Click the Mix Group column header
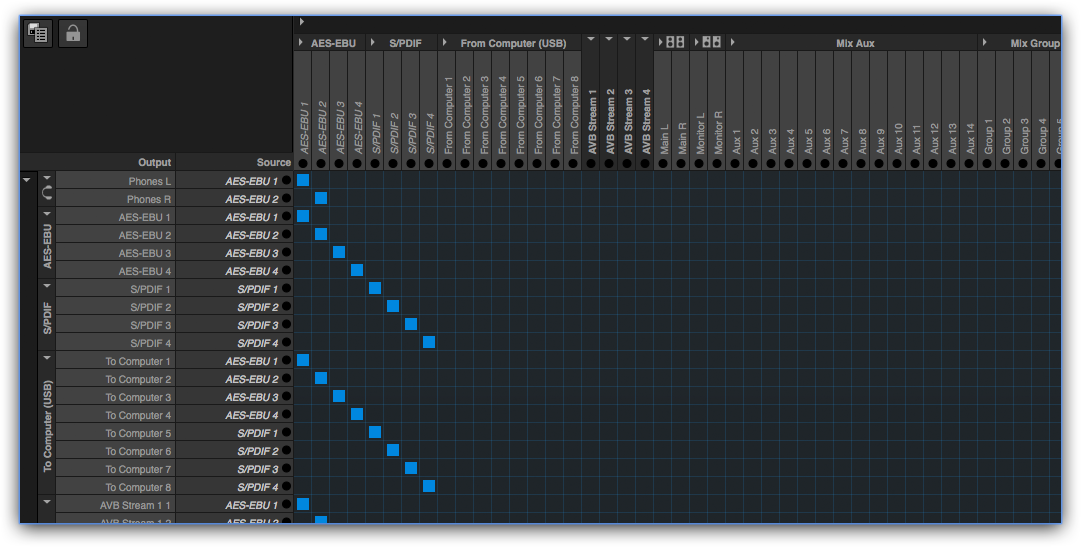Image resolution: width=1081 pixels, height=547 pixels. coord(1034,44)
